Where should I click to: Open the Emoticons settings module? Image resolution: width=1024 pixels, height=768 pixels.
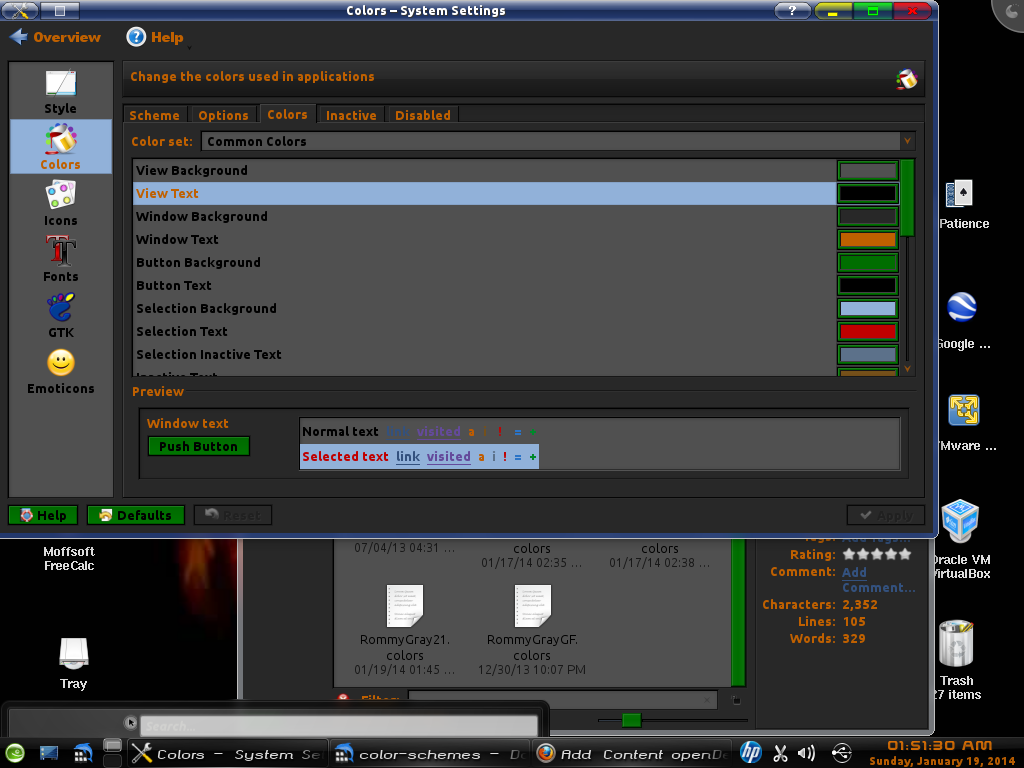coord(61,371)
